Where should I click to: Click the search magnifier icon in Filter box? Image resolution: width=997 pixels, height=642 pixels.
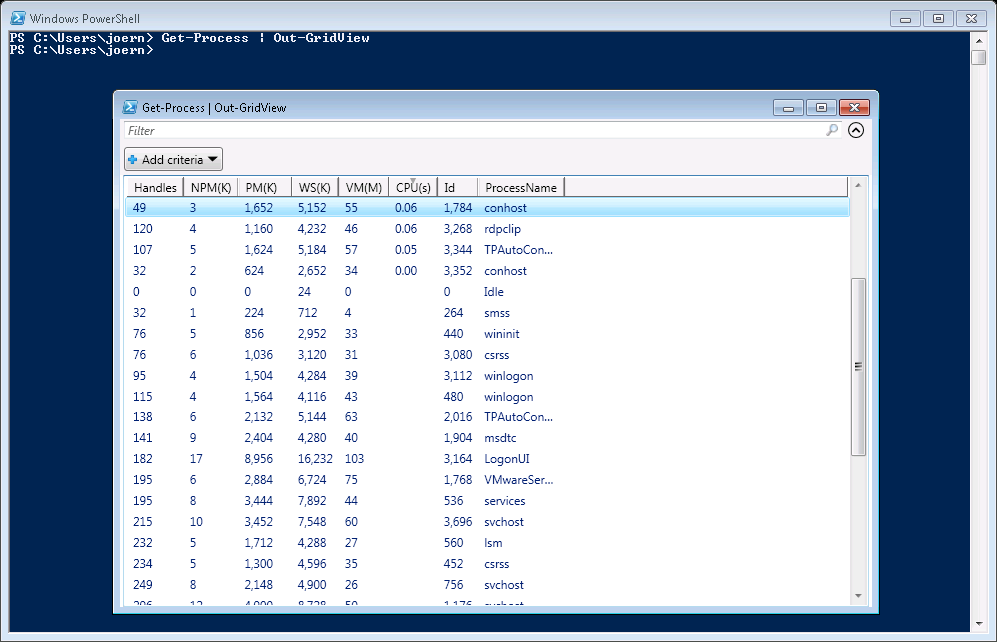(832, 130)
